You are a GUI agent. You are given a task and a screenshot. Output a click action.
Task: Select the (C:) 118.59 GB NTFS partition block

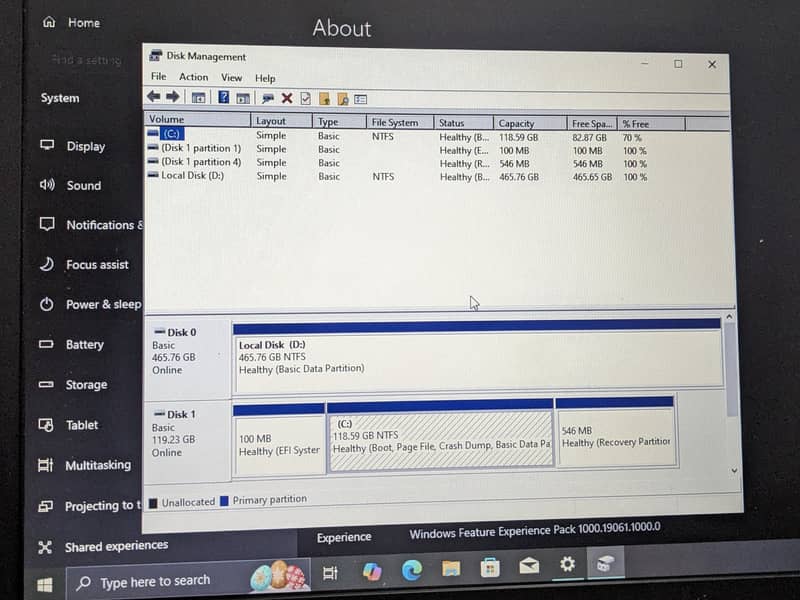point(441,437)
